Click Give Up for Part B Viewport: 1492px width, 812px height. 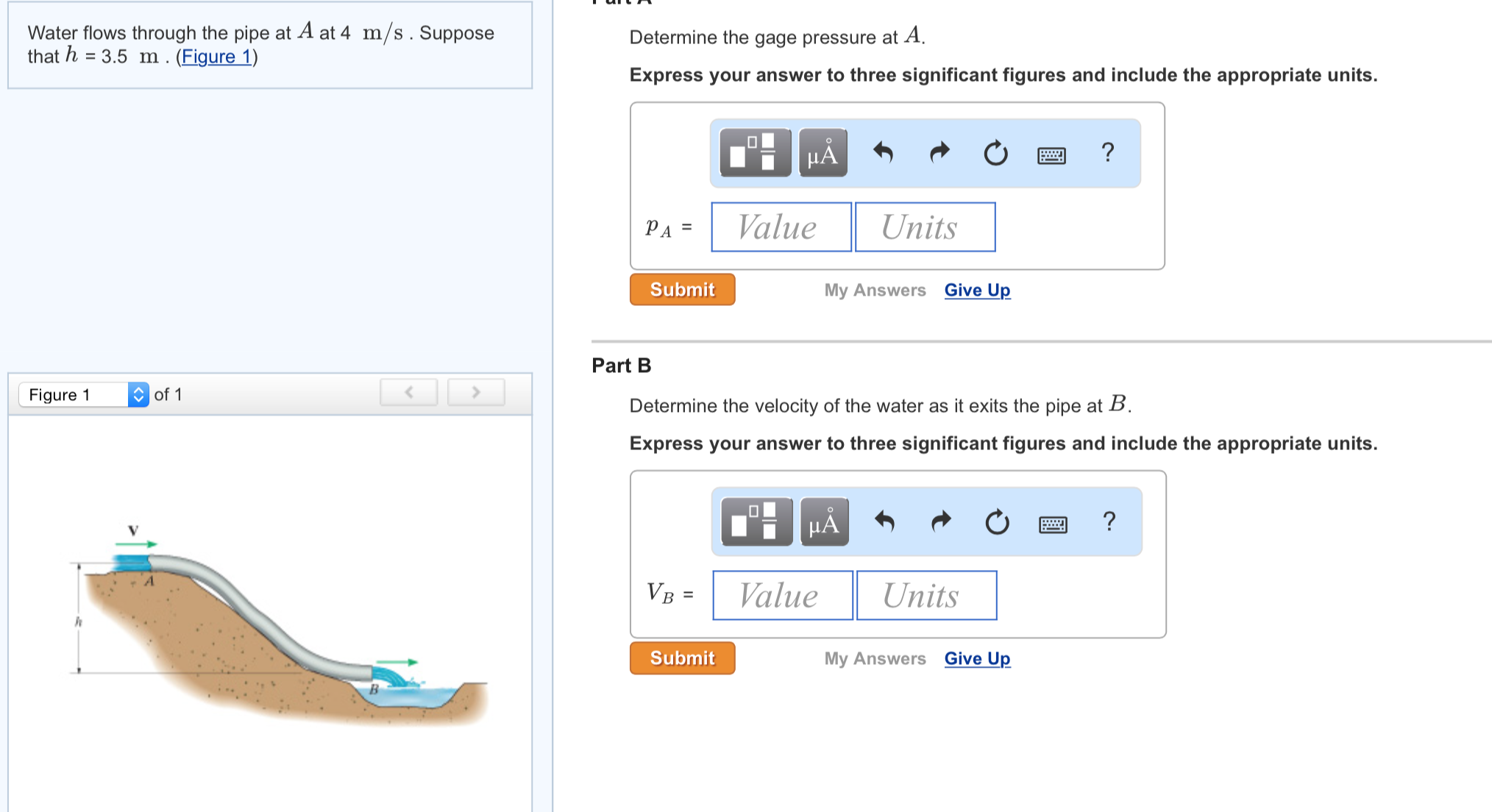977,658
